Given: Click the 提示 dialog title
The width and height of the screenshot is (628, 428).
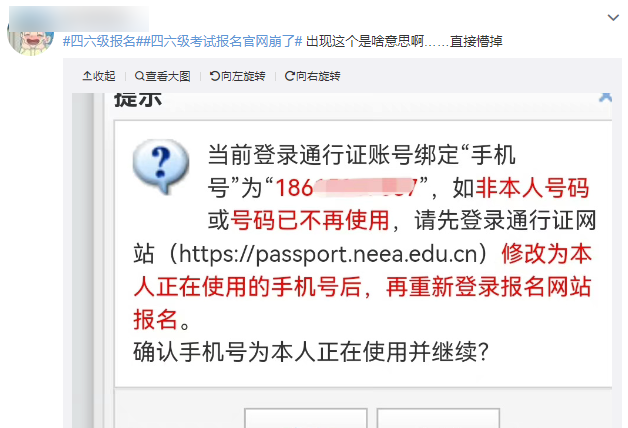Looking at the screenshot, I should (138, 99).
